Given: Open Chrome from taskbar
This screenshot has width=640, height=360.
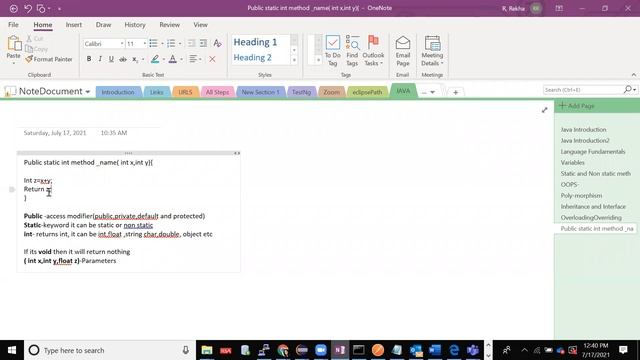Looking at the screenshot, I should pyautogui.click(x=282, y=350).
